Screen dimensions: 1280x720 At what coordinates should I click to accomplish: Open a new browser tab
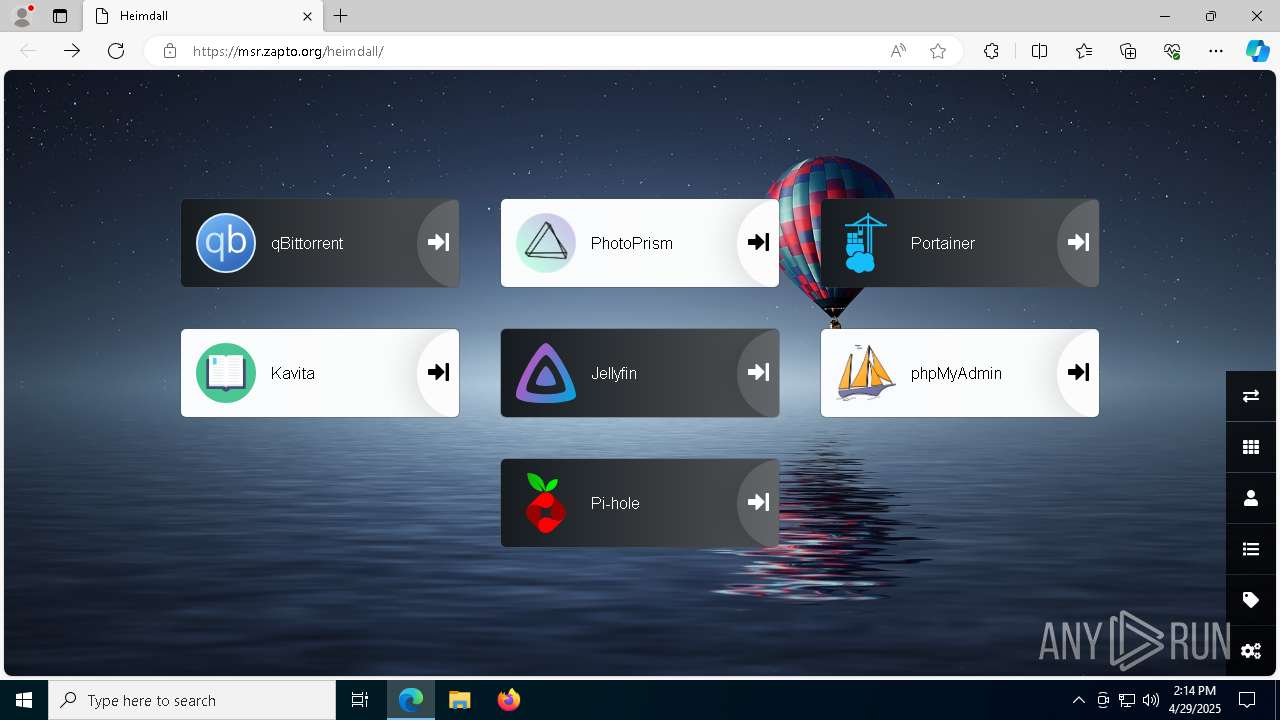click(x=341, y=16)
